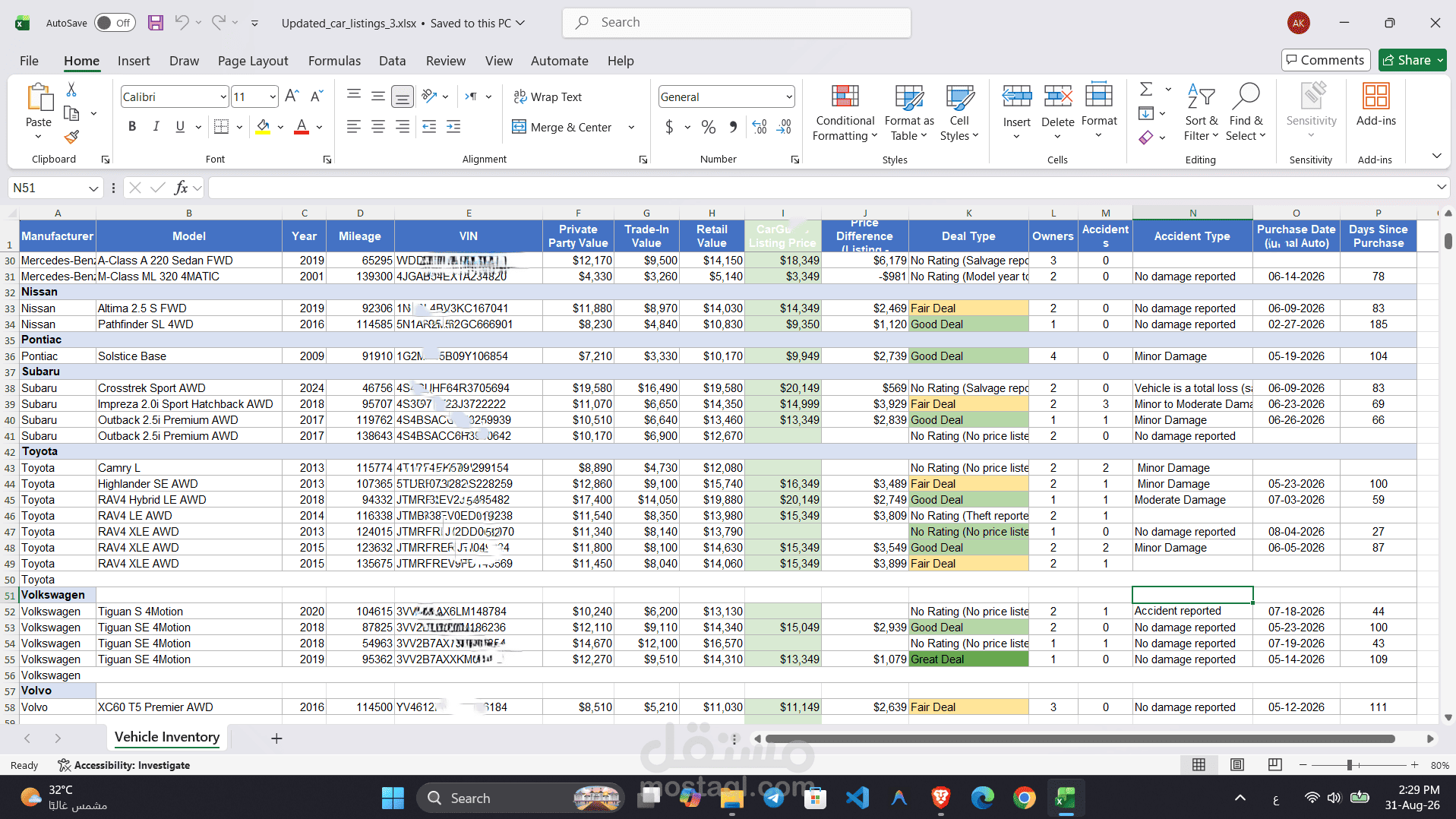The image size is (1456, 819).
Task: Toggle Bottom Align button
Action: (x=403, y=96)
